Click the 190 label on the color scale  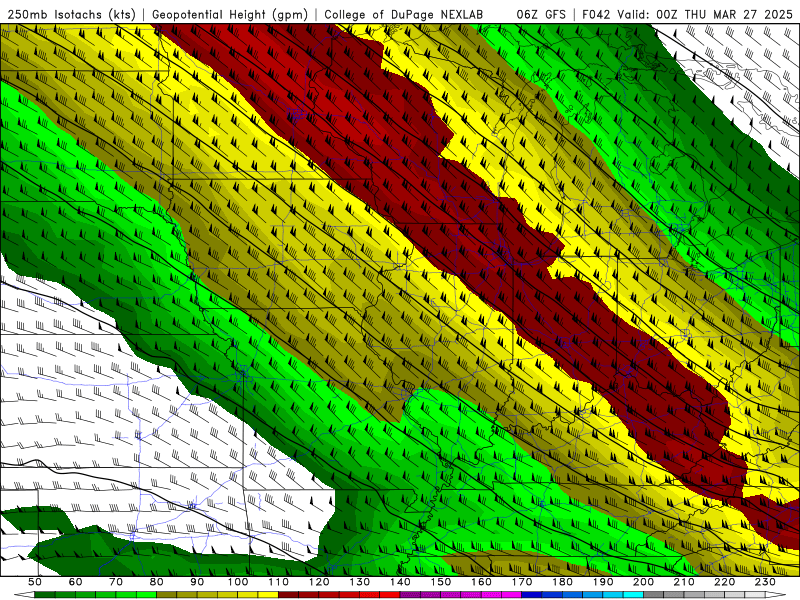pos(603,582)
